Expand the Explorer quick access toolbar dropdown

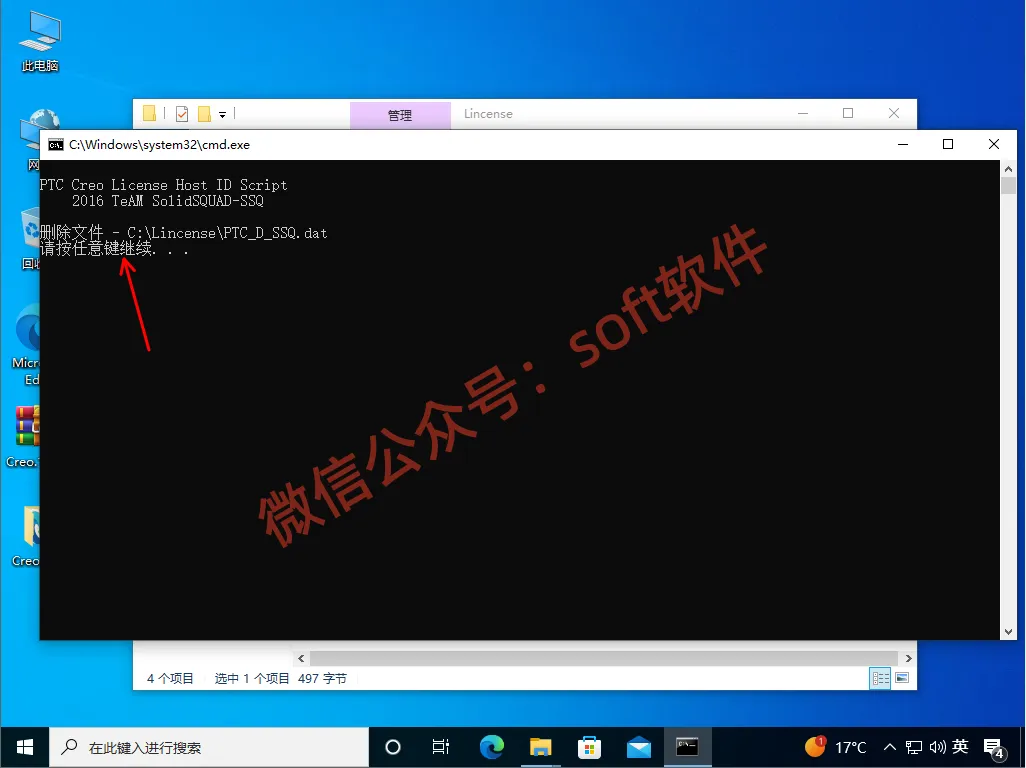[222, 115]
